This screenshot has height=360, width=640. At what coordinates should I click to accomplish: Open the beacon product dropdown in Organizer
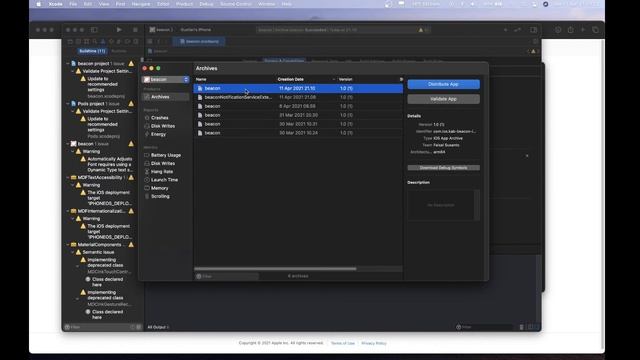point(165,79)
